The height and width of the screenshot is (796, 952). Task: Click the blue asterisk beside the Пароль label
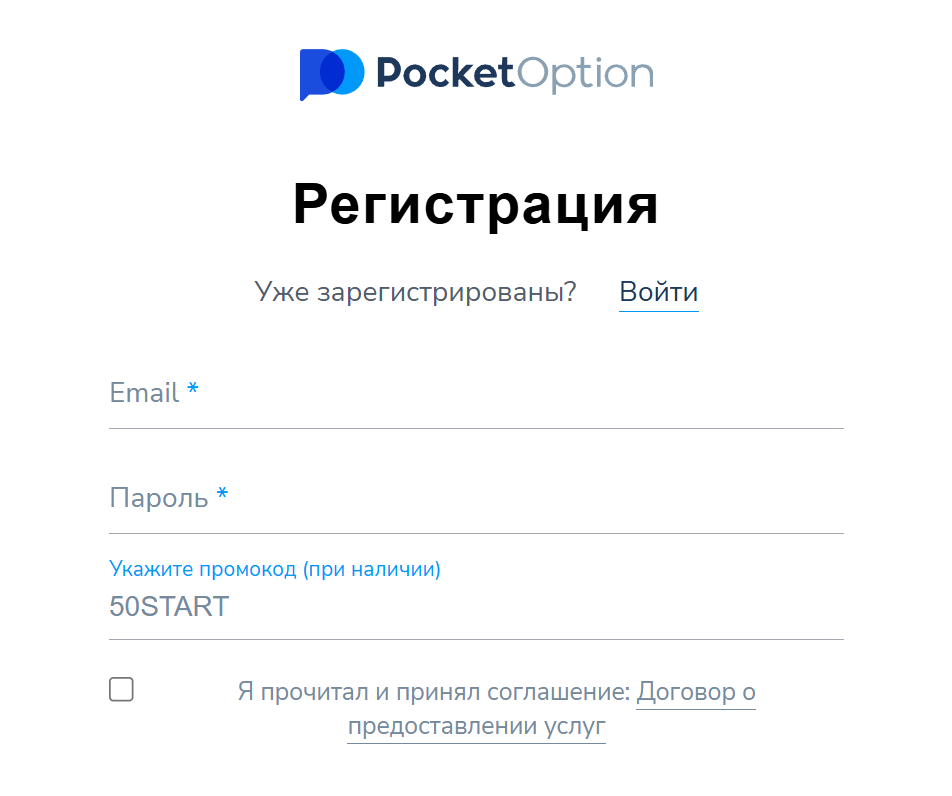coord(222,495)
